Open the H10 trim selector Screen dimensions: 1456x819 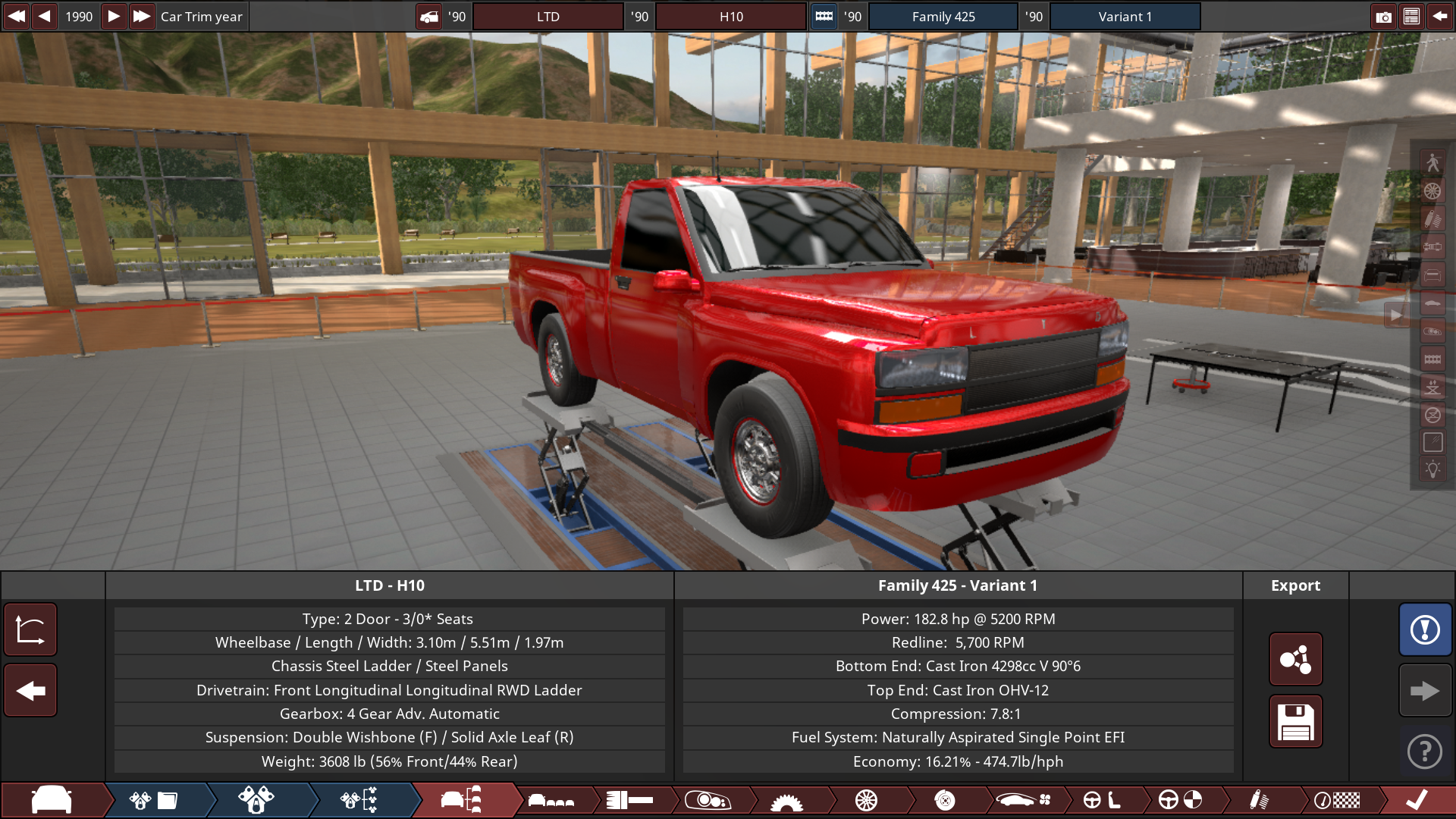point(731,16)
